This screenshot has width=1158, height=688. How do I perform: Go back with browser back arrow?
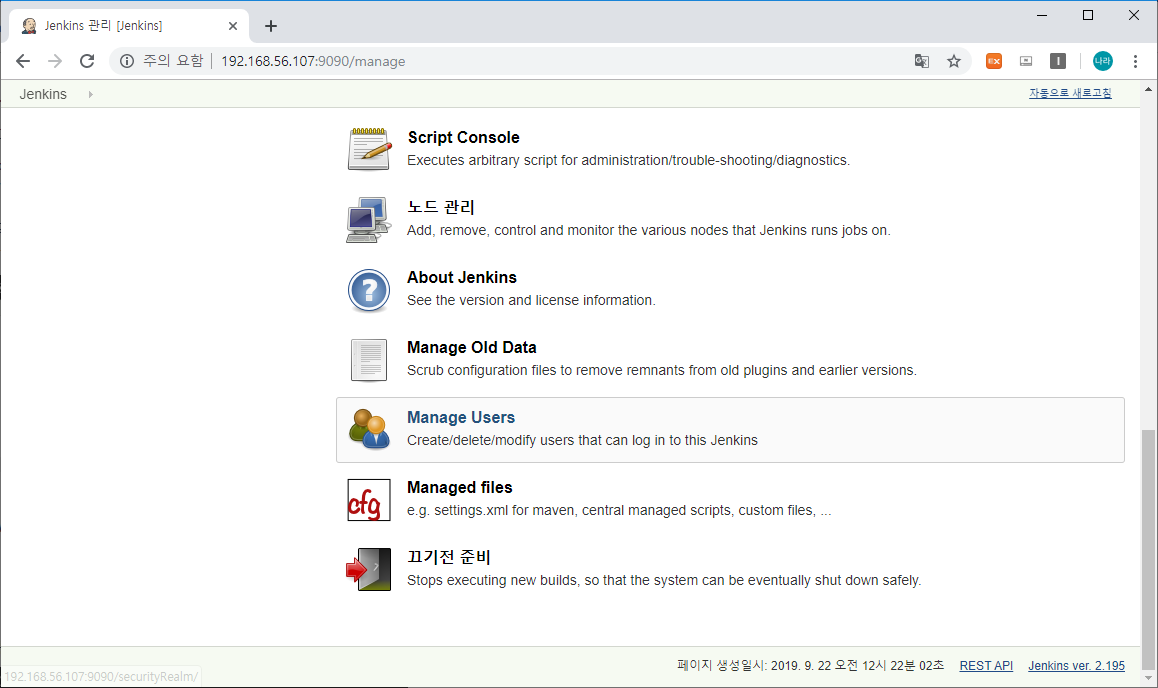[x=23, y=61]
